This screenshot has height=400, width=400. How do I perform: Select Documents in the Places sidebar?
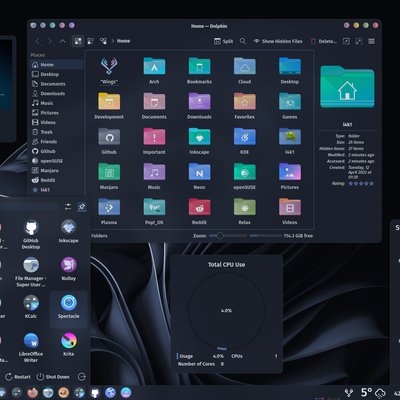pyautogui.click(x=56, y=84)
